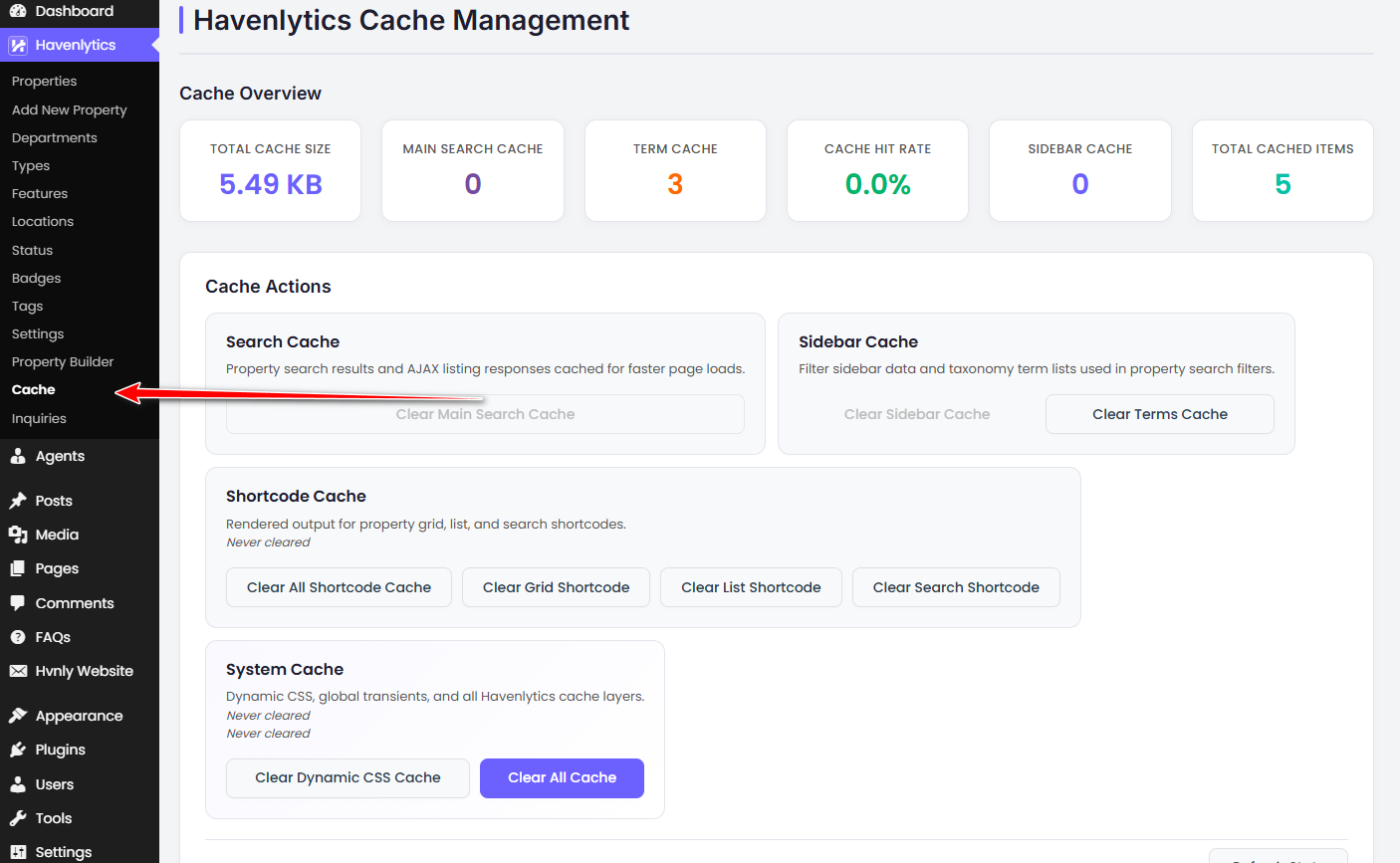Viewport: 1400px width, 863px height.
Task: Open Tags under Havenlytics
Action: (28, 306)
